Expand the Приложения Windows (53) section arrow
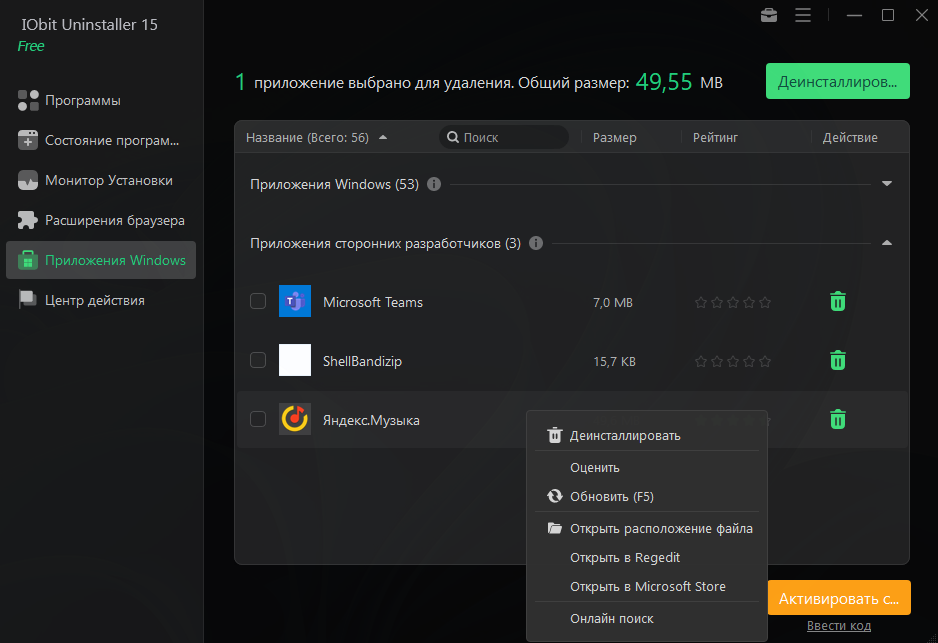 click(x=887, y=184)
